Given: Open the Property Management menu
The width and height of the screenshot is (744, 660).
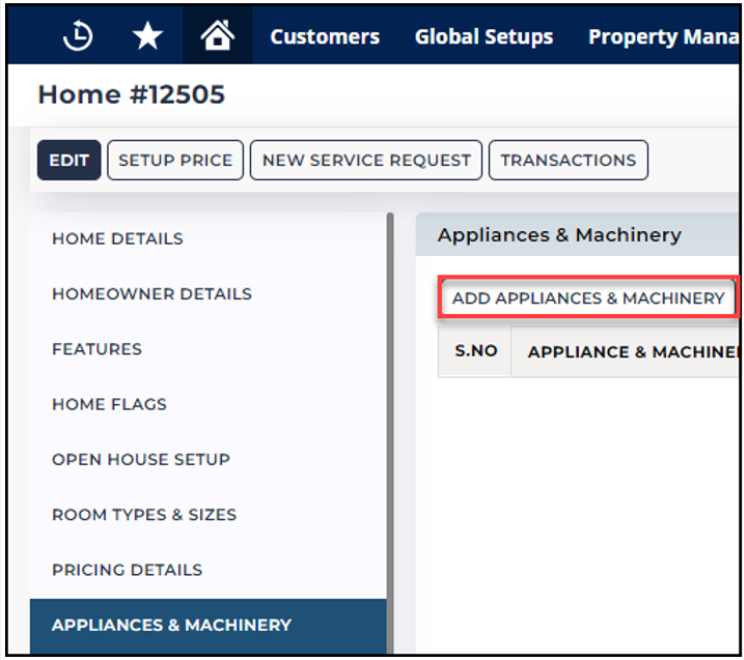Looking at the screenshot, I should pos(663,37).
